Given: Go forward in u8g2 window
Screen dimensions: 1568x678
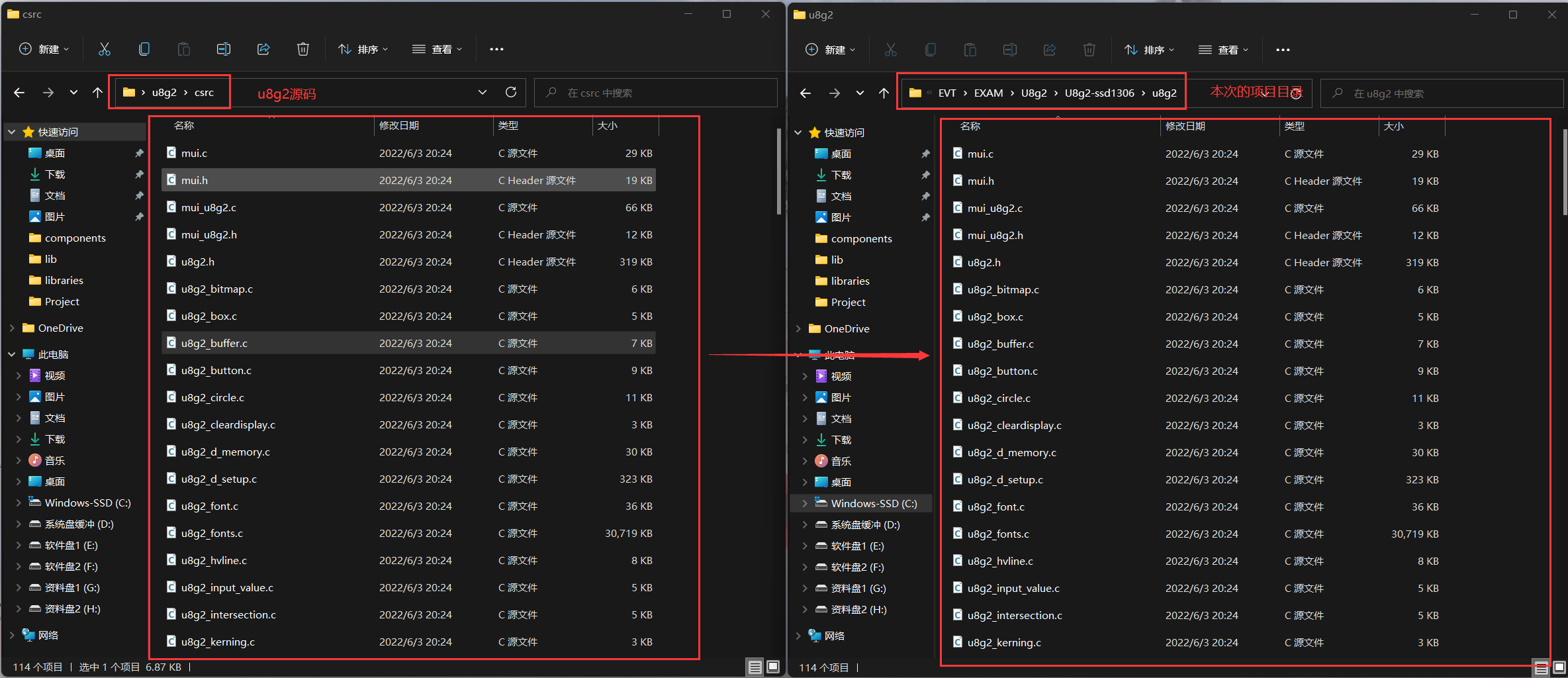Looking at the screenshot, I should (x=835, y=93).
